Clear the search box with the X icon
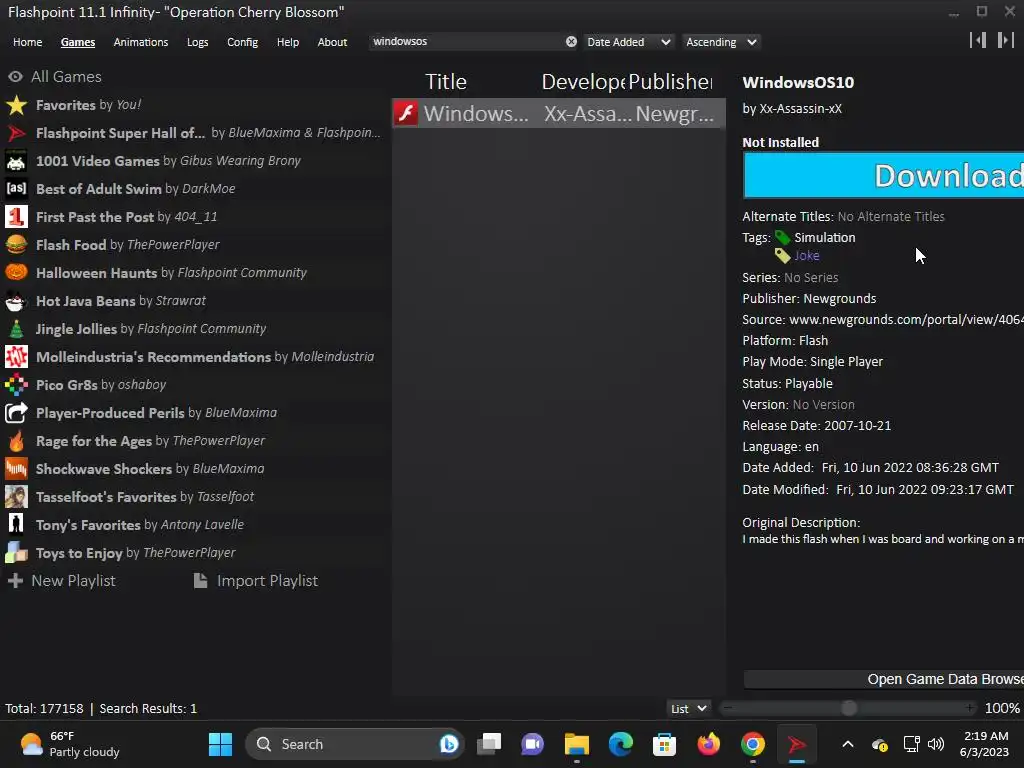1024x768 pixels. (571, 42)
